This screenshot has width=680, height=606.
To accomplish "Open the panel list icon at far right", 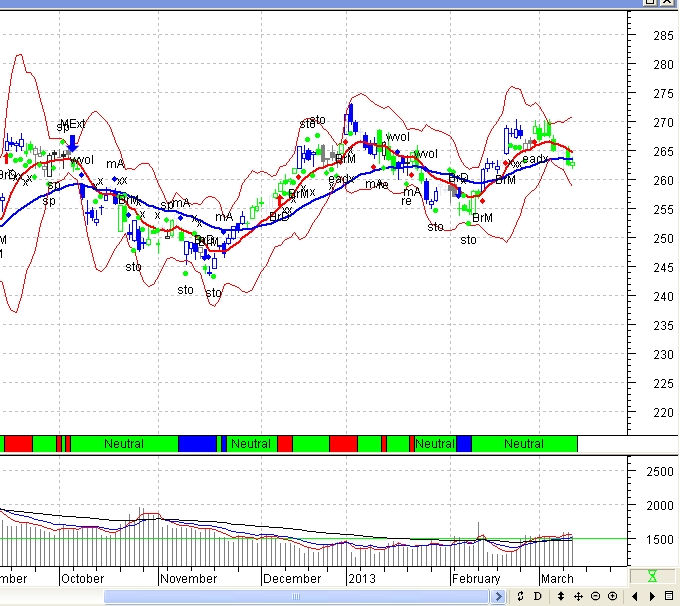I will pos(669,597).
